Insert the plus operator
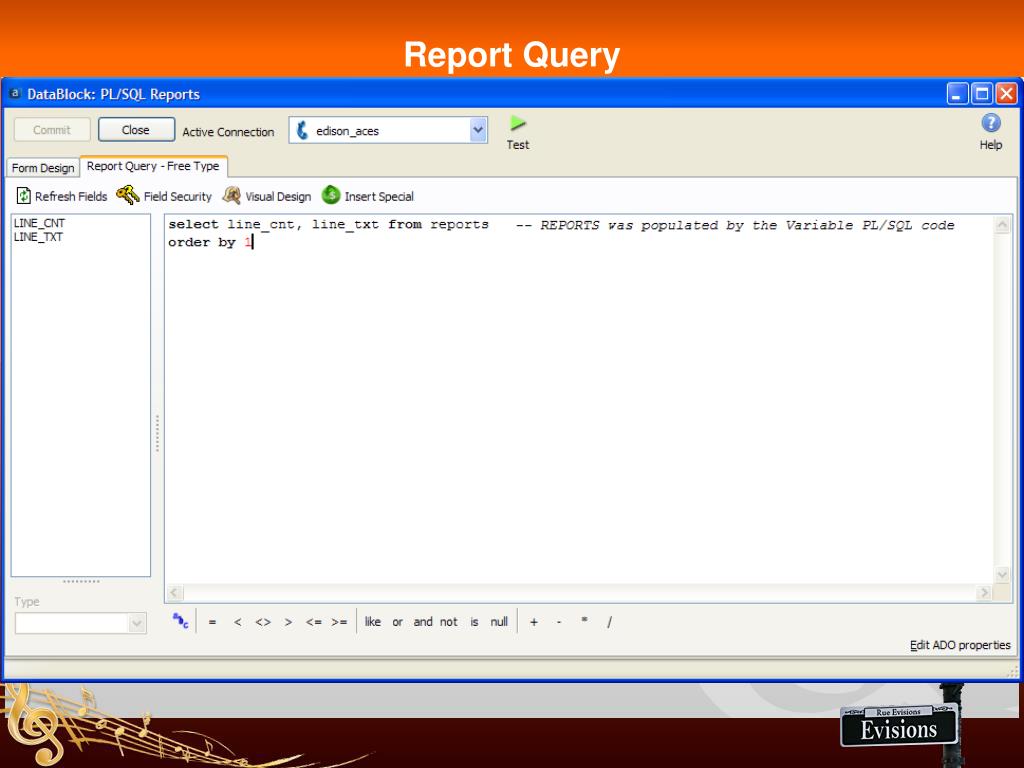The width and height of the screenshot is (1024, 768). (534, 622)
